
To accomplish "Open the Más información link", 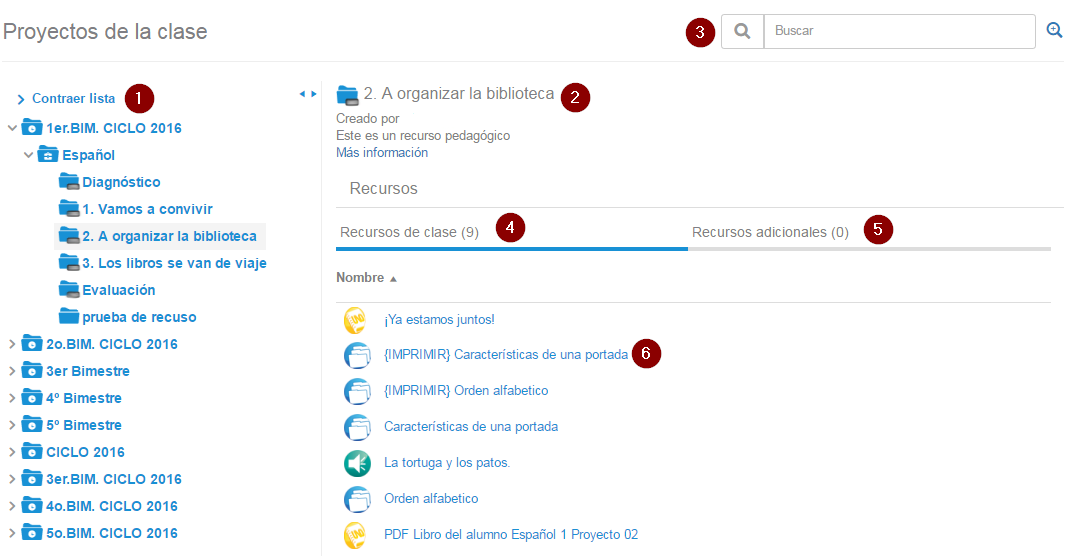I will (382, 153).
